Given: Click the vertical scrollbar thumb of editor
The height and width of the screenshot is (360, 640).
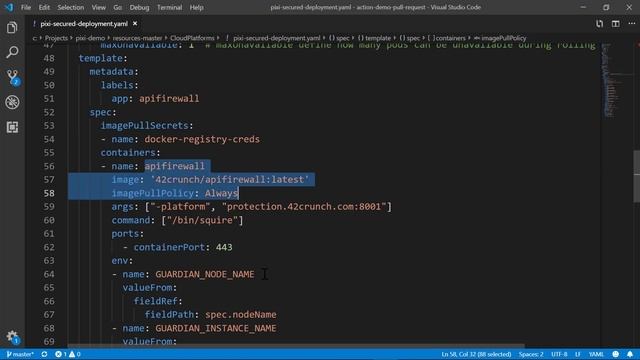Looking at the screenshot, I should pyautogui.click(x=636, y=176).
